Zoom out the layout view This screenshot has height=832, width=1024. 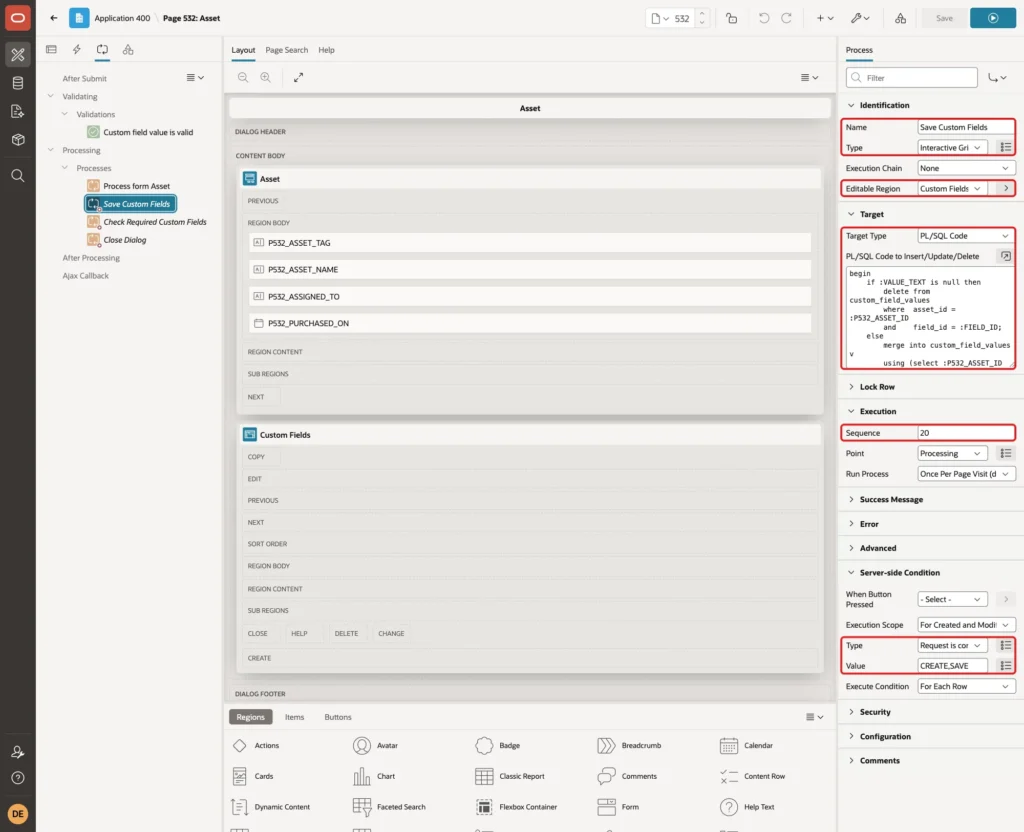243,77
